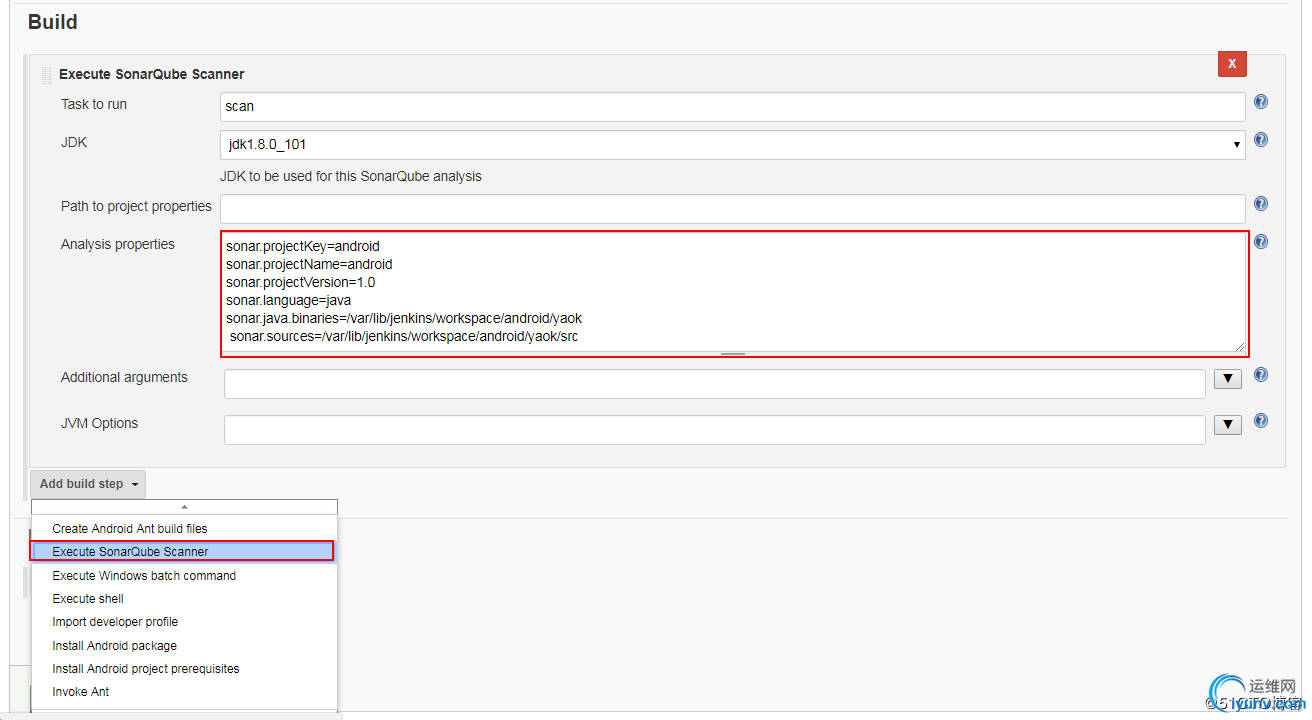Focus the Additional arguments input

(715, 384)
